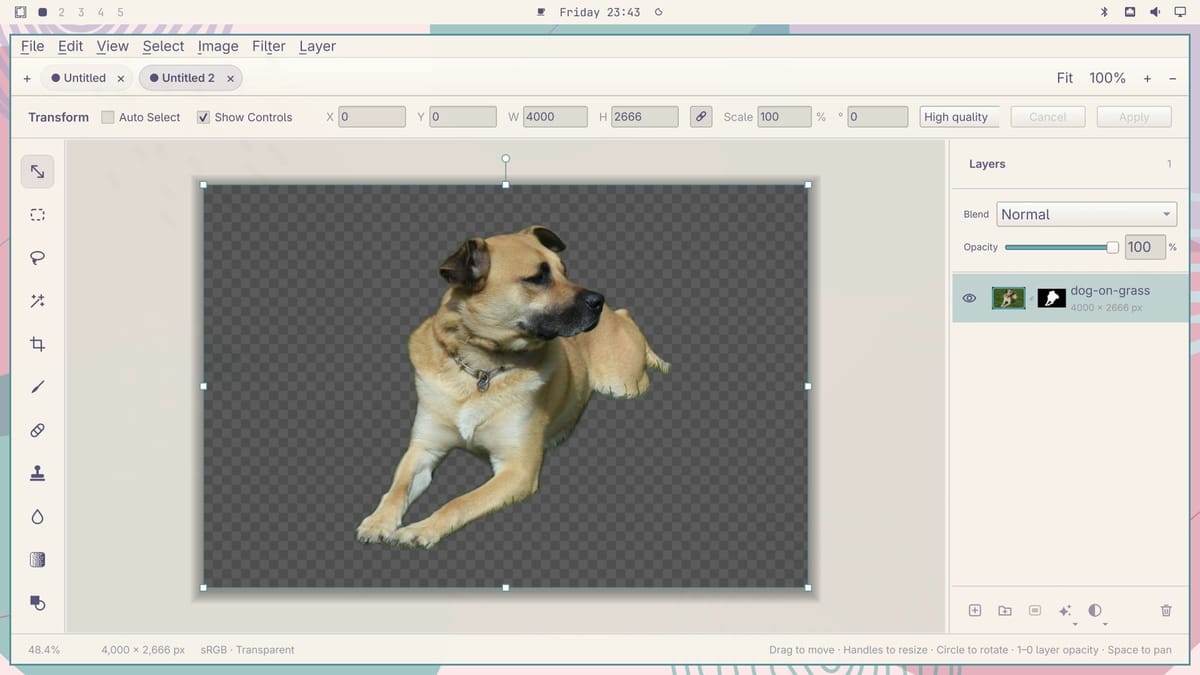
Task: Toggle the link aspect ratio chain icon
Action: click(x=702, y=117)
